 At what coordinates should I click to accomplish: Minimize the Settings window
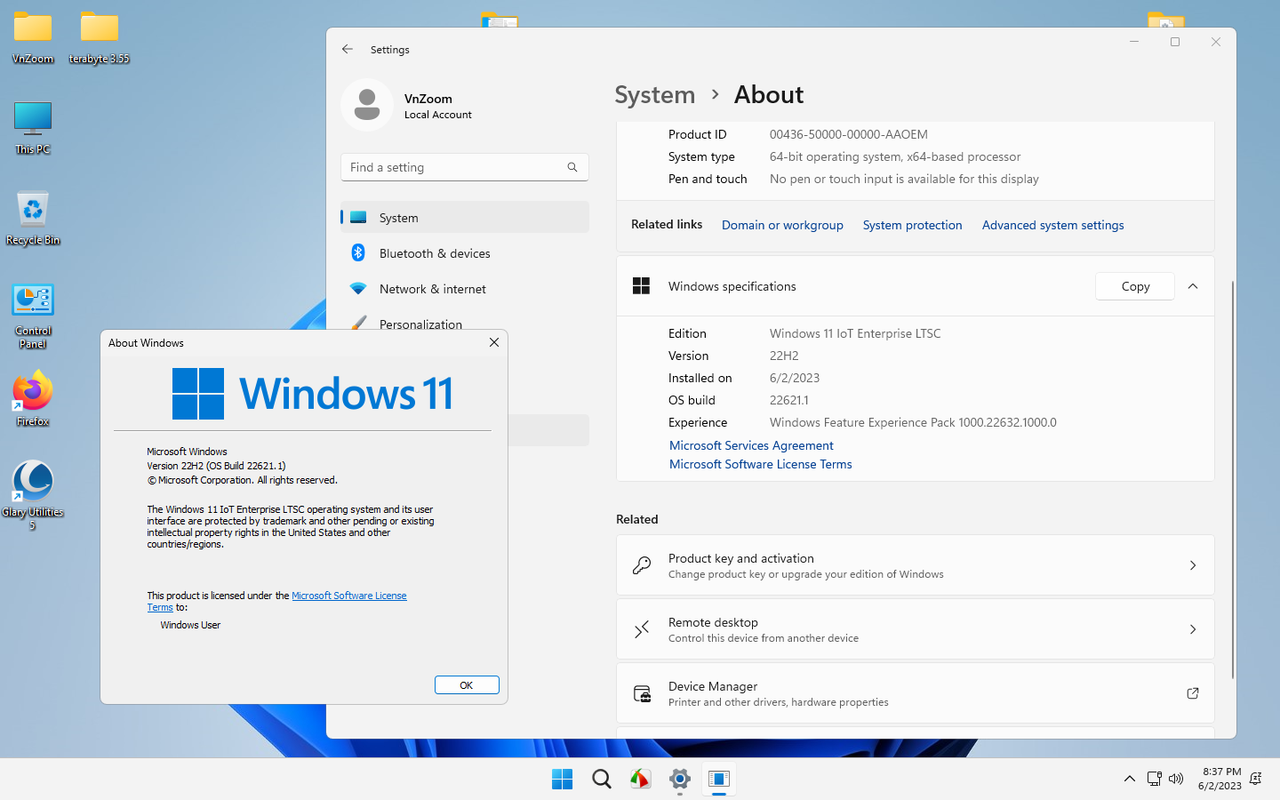[1134, 42]
